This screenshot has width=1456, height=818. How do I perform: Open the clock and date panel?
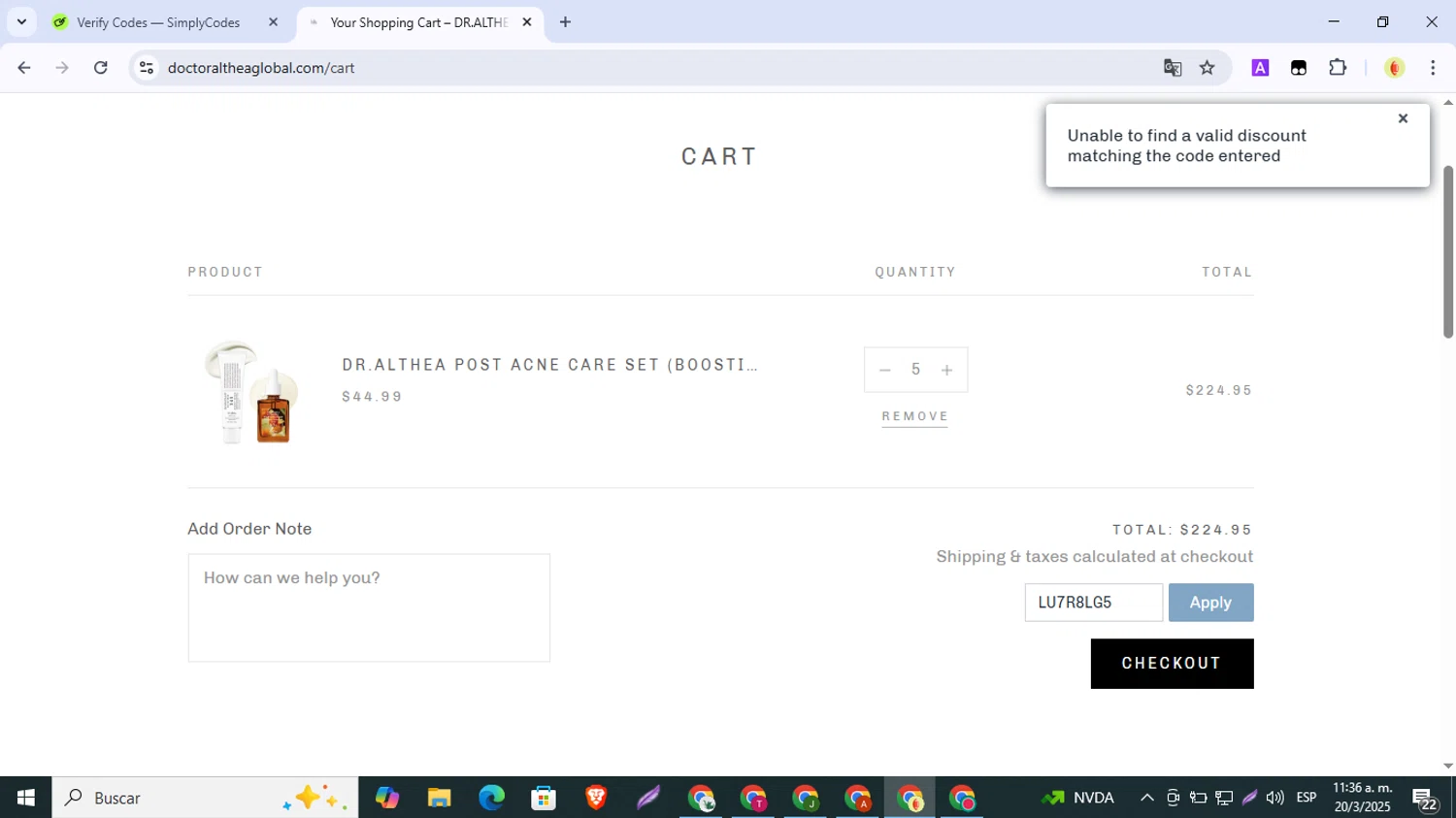[1363, 798]
